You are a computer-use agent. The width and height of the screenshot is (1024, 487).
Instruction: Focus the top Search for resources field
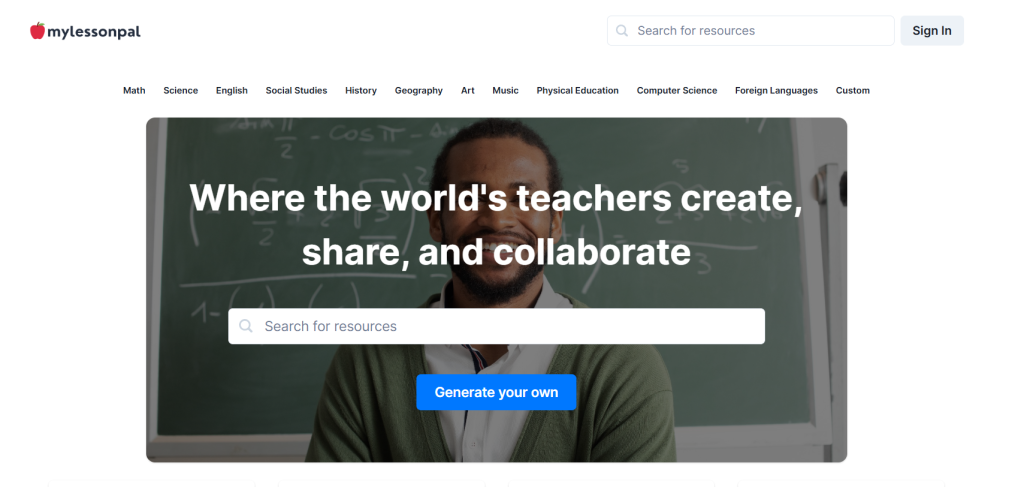(760, 31)
